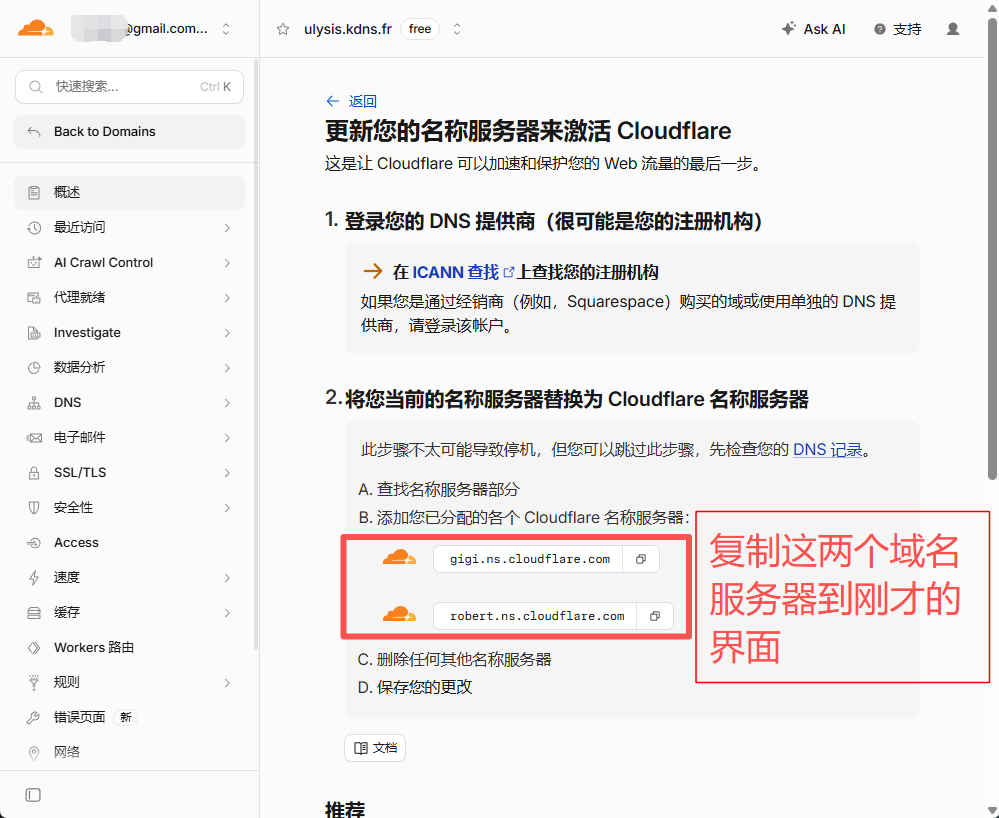Image resolution: width=999 pixels, height=818 pixels.
Task: Expand the 安全性 chevron
Action: tap(227, 508)
